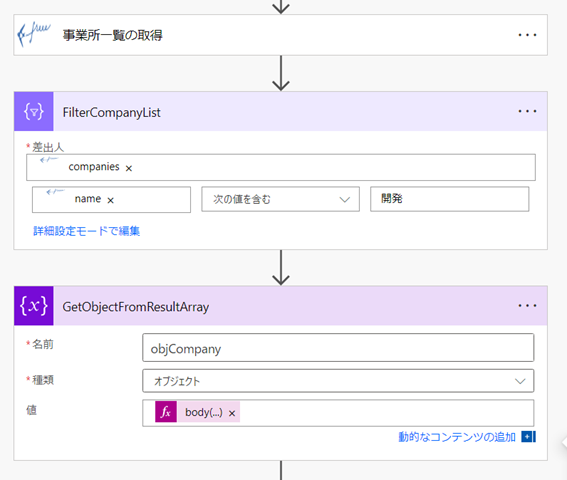Image resolution: width=567 pixels, height=480 pixels.
Task: Collapse the FilterCompanyList action header
Action: (x=281, y=111)
